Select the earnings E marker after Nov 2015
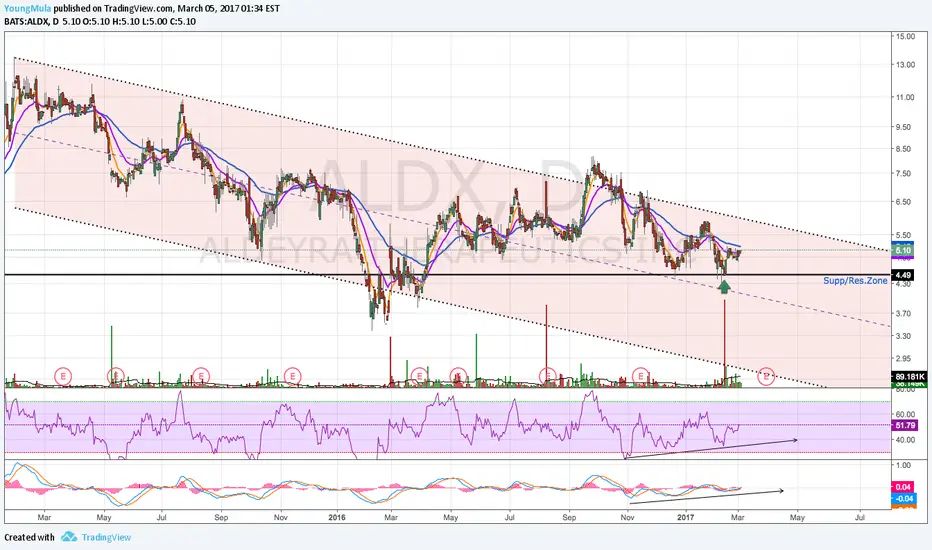Viewport: 932px width, 550px height. pos(292,376)
